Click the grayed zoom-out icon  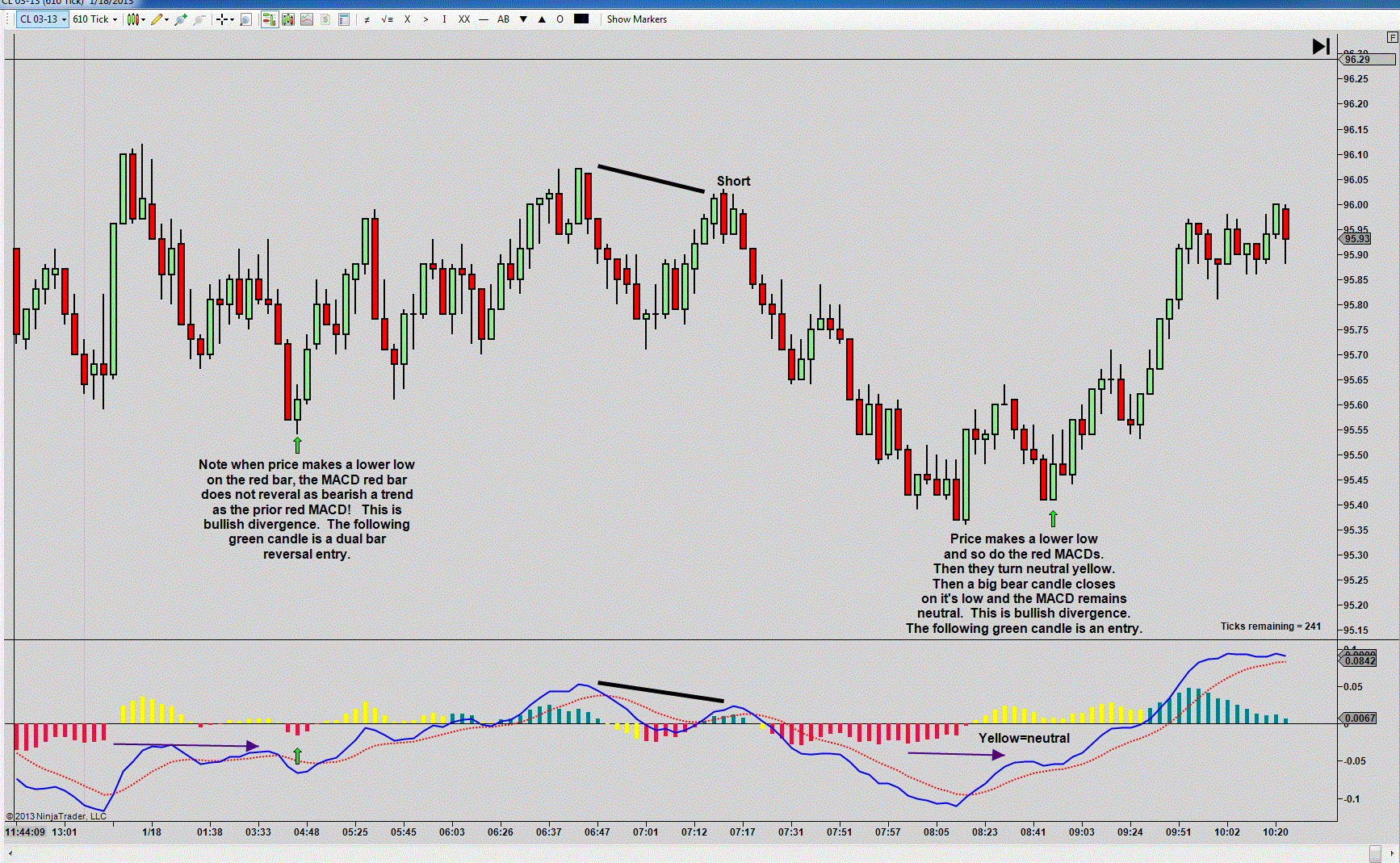click(x=199, y=19)
